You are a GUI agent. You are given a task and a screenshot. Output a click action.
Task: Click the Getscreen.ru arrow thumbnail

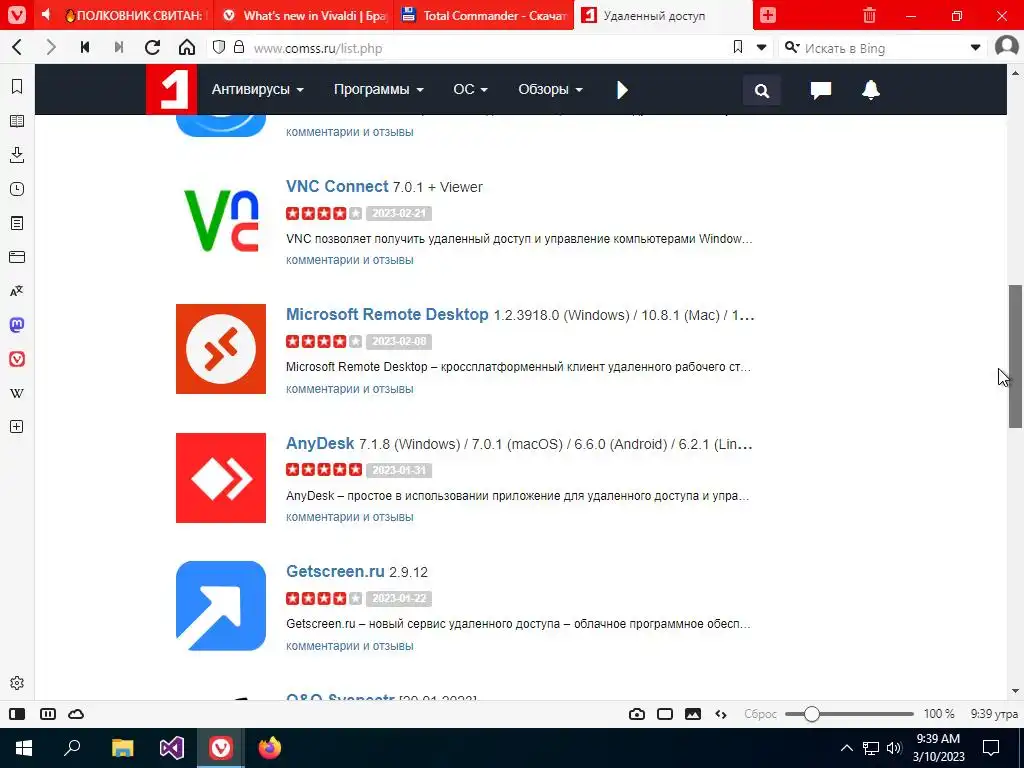(221, 605)
